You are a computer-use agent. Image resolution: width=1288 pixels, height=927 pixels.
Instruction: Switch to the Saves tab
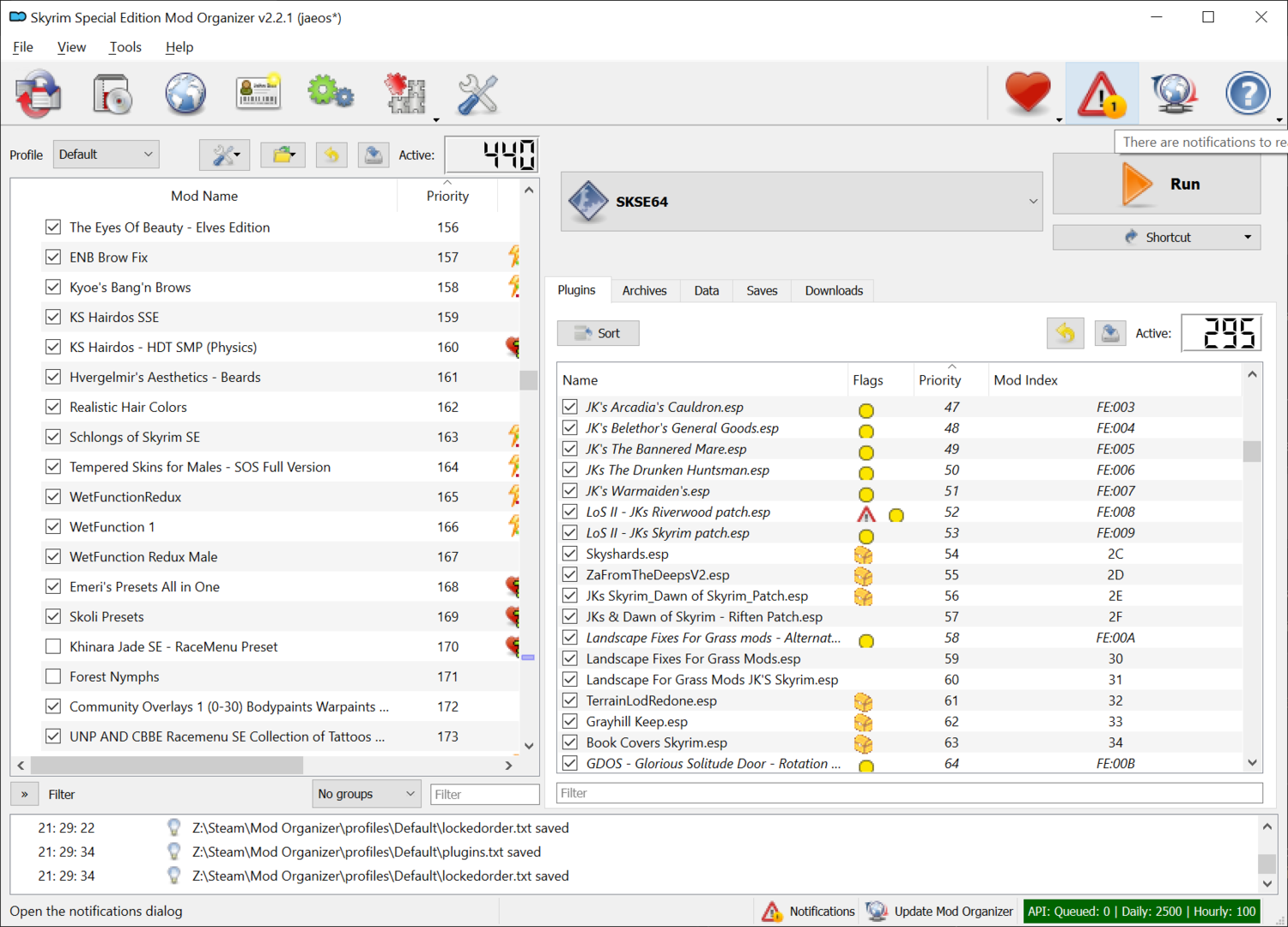click(x=762, y=291)
